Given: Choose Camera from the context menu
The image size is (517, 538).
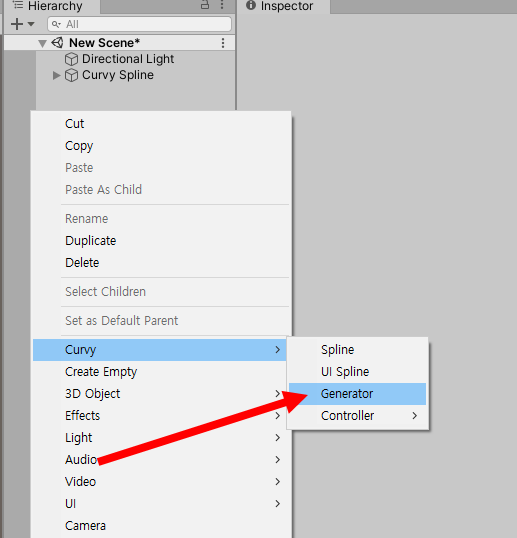Looking at the screenshot, I should (160, 525).
